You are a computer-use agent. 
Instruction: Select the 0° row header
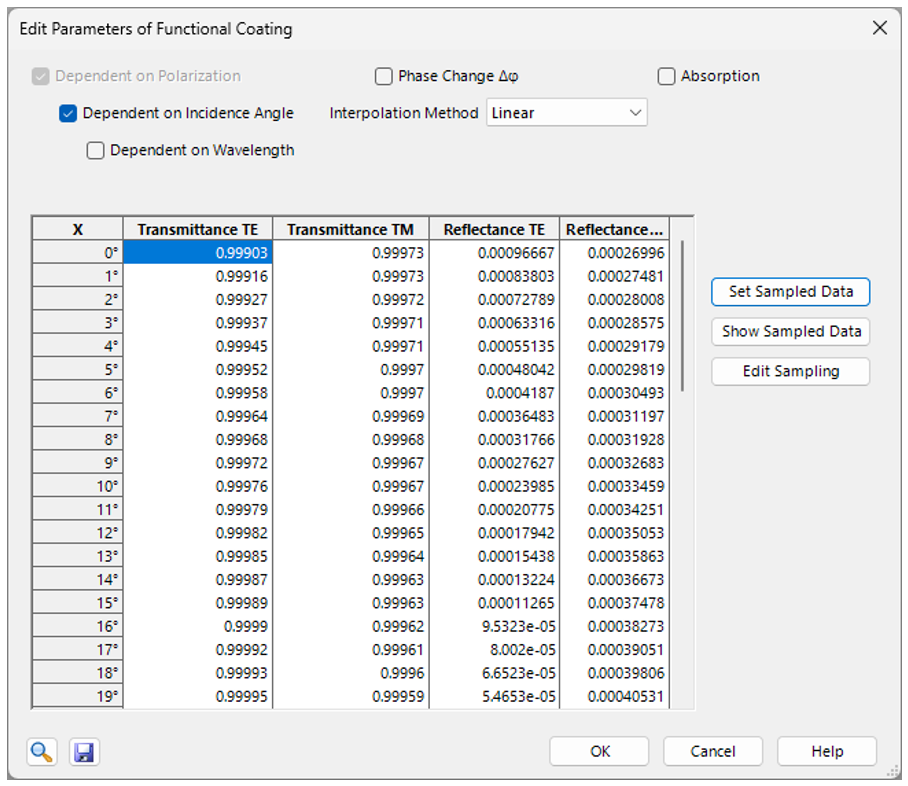click(x=78, y=253)
